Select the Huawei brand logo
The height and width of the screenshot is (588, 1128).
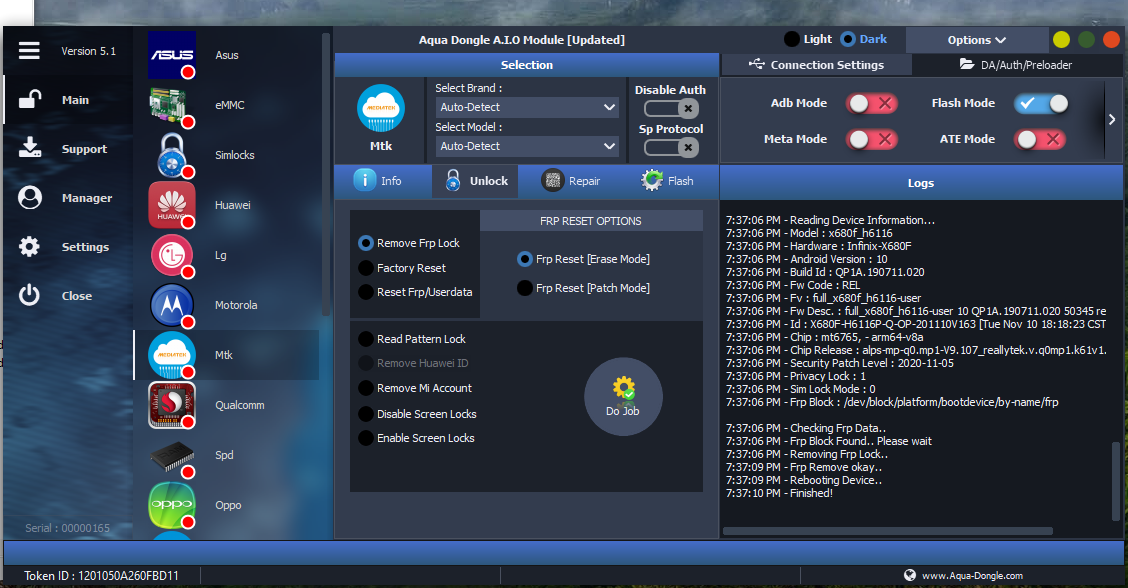tap(172, 205)
